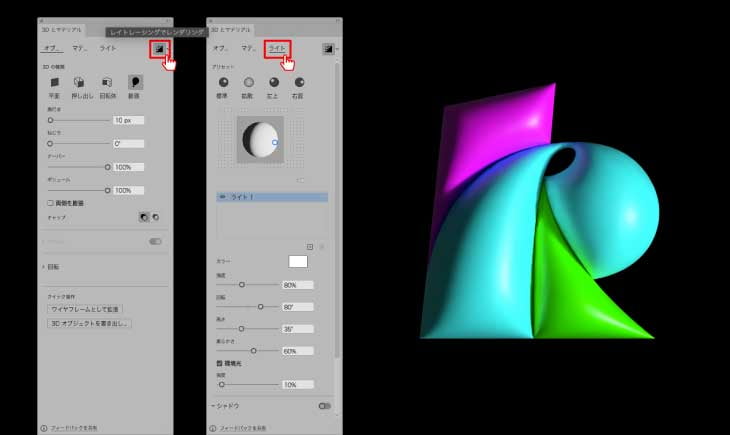The image size is (730, 435).
Task: Expand the 回転 (Rotation) section in left panel
Action: point(43,267)
